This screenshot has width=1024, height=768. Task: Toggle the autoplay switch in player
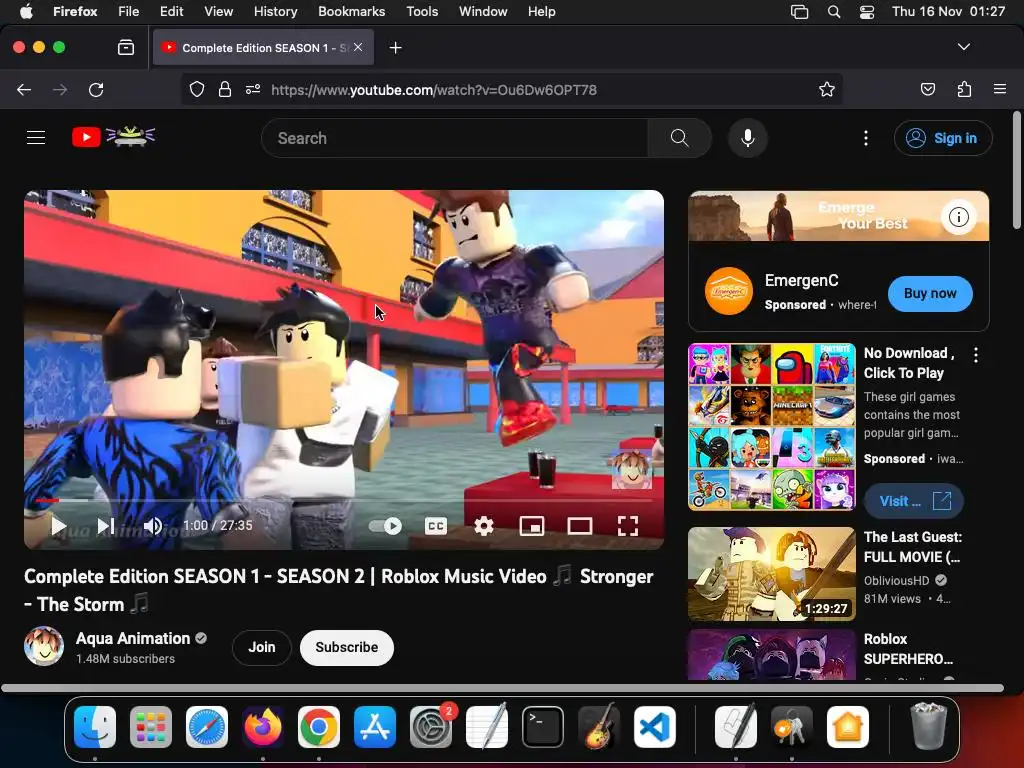pyautogui.click(x=385, y=526)
